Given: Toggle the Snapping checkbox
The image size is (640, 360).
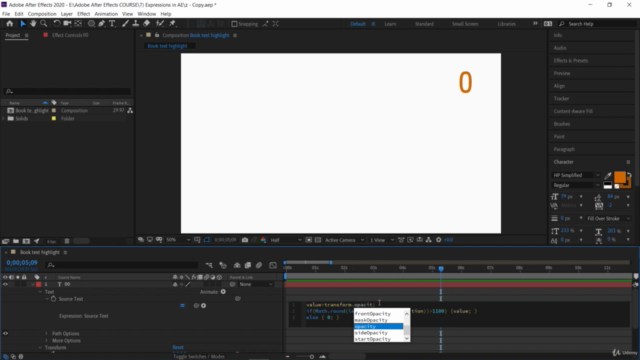Looking at the screenshot, I should click(x=234, y=24).
